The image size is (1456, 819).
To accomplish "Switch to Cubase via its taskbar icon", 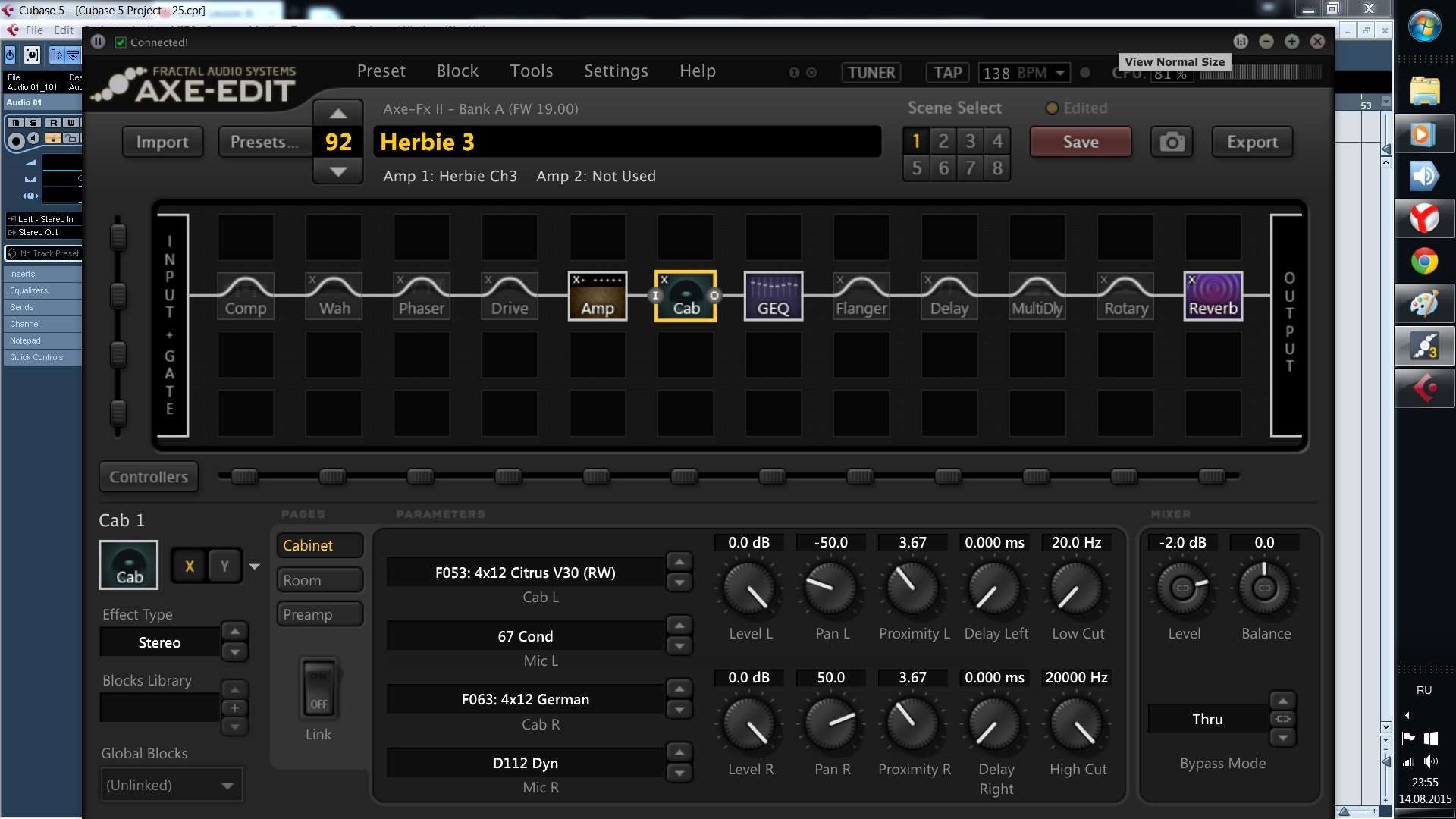I will pyautogui.click(x=1424, y=389).
